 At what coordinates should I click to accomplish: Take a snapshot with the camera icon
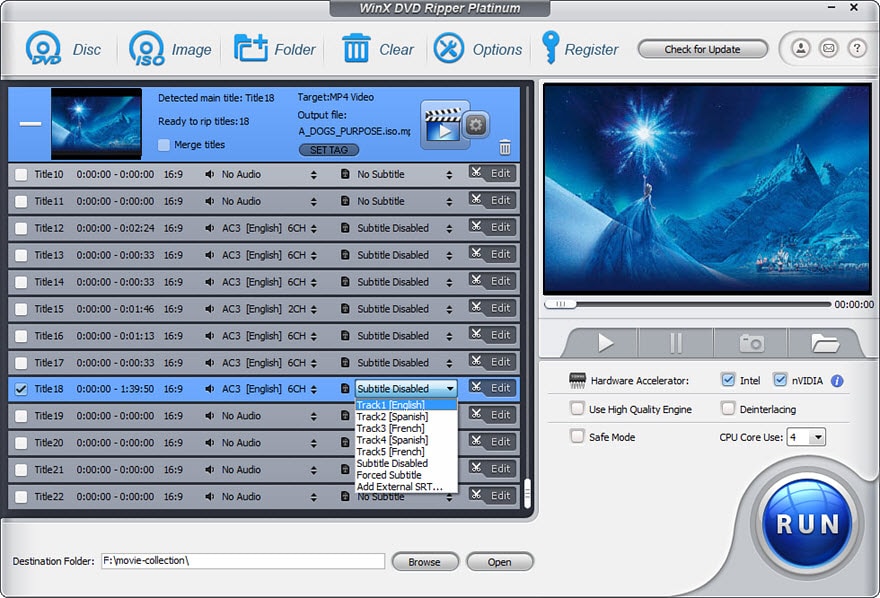(x=750, y=343)
